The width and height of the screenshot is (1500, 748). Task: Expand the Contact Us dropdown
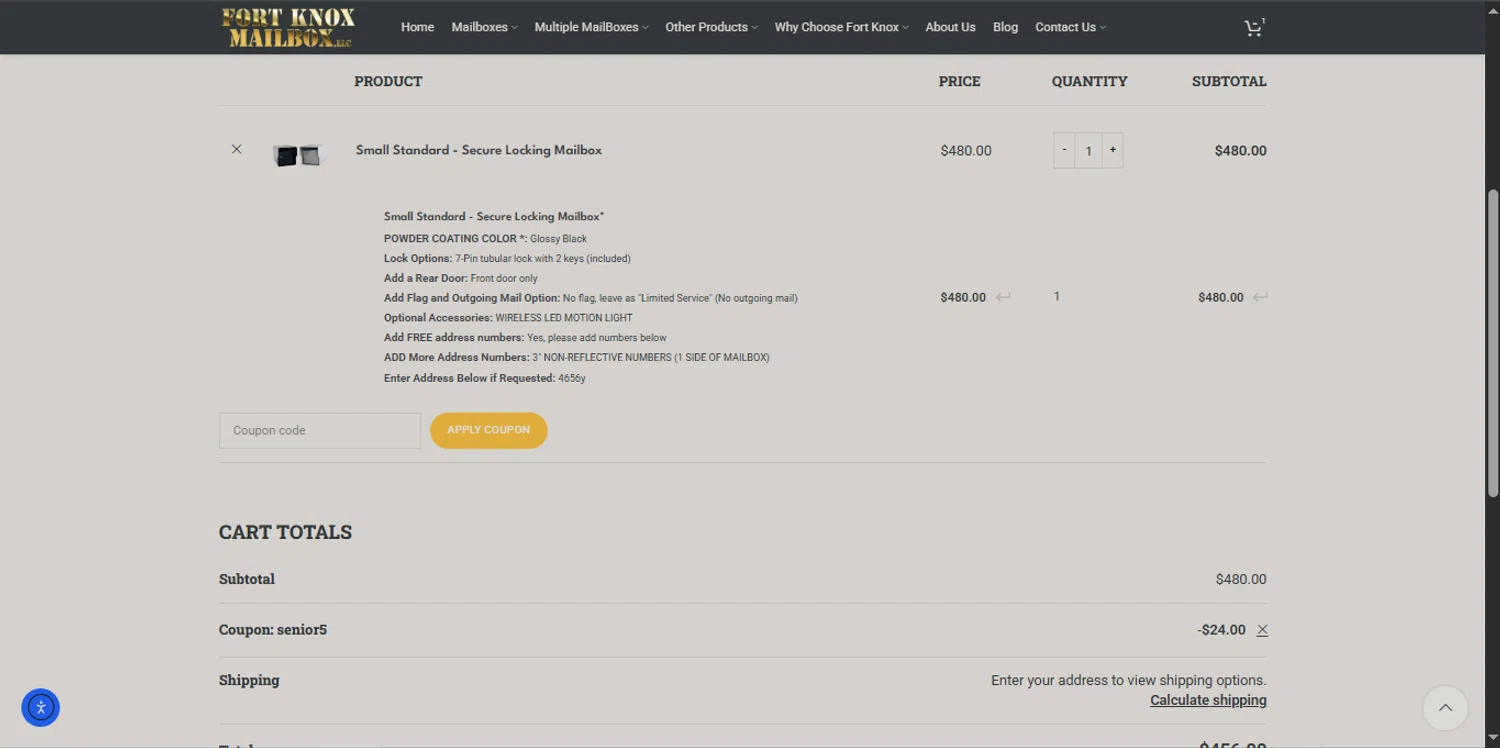[x=1070, y=27]
